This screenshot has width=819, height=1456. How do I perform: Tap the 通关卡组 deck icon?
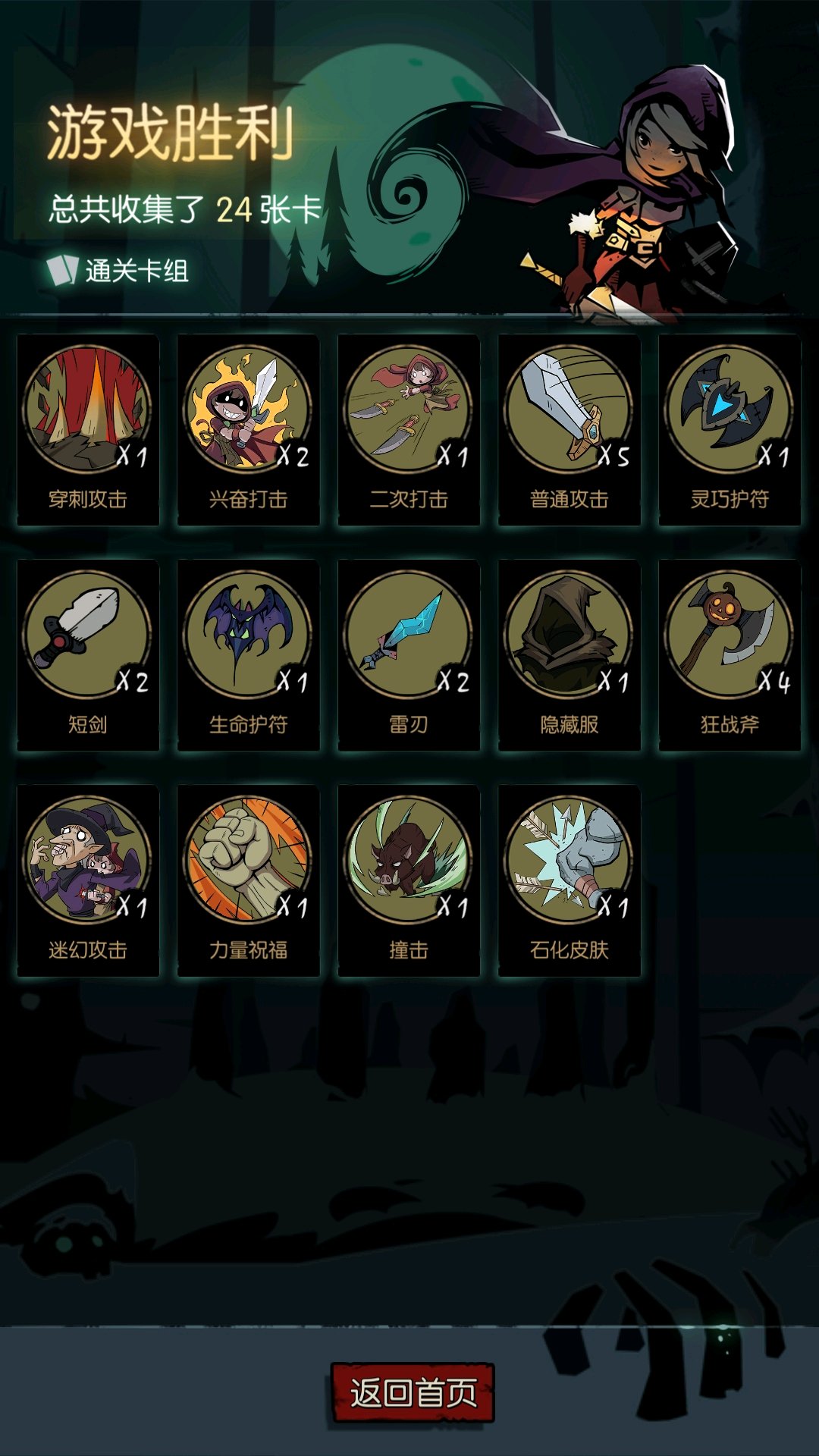[62, 270]
